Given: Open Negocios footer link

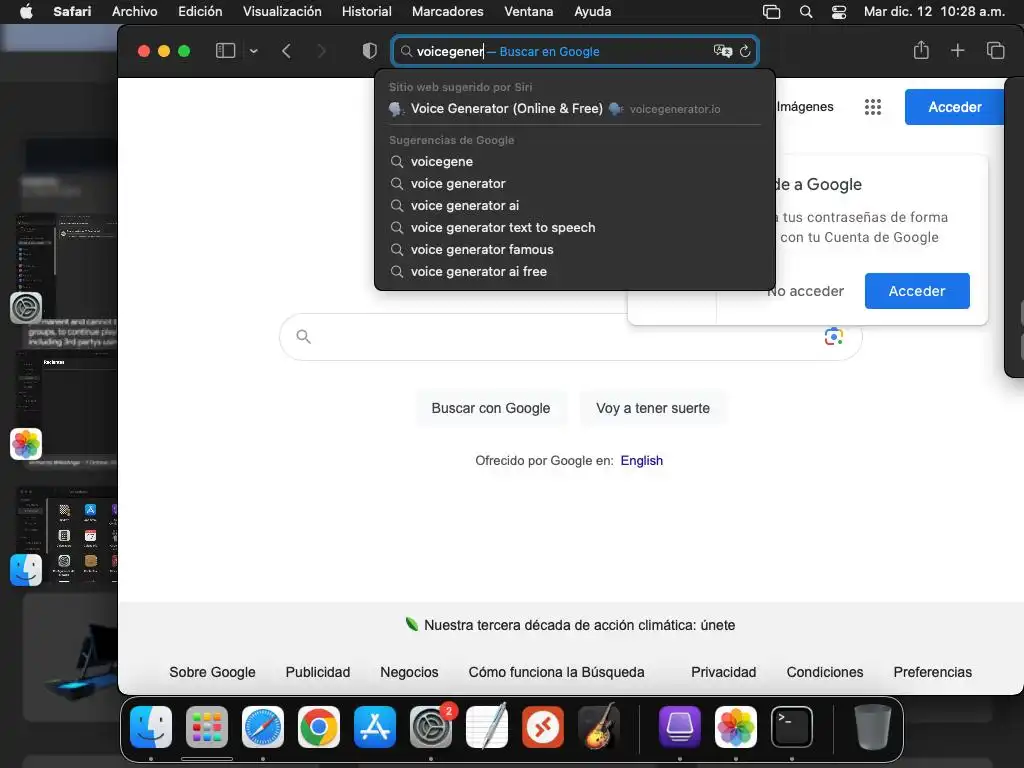Looking at the screenshot, I should tap(409, 672).
